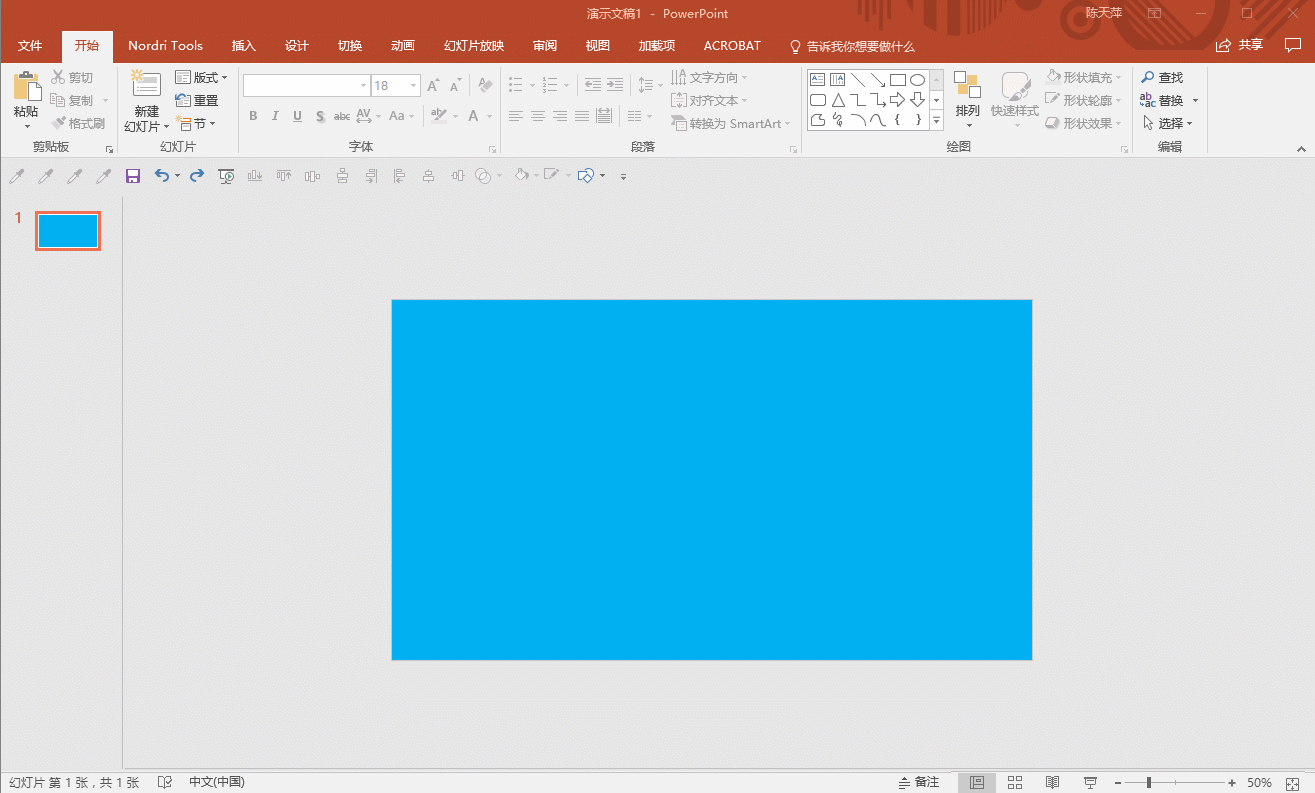The width and height of the screenshot is (1315, 793).
Task: Open the Insert (插入) tab
Action: click(244, 46)
